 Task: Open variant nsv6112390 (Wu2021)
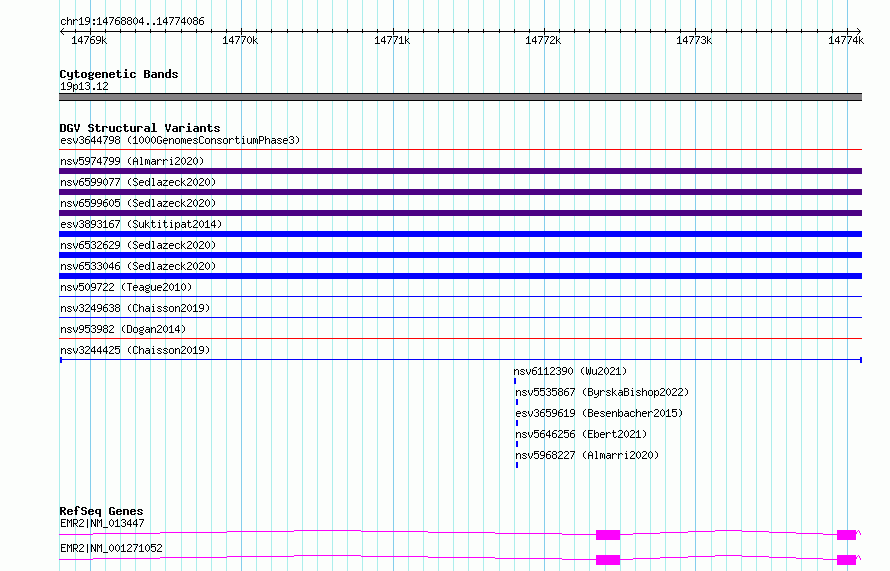click(570, 371)
